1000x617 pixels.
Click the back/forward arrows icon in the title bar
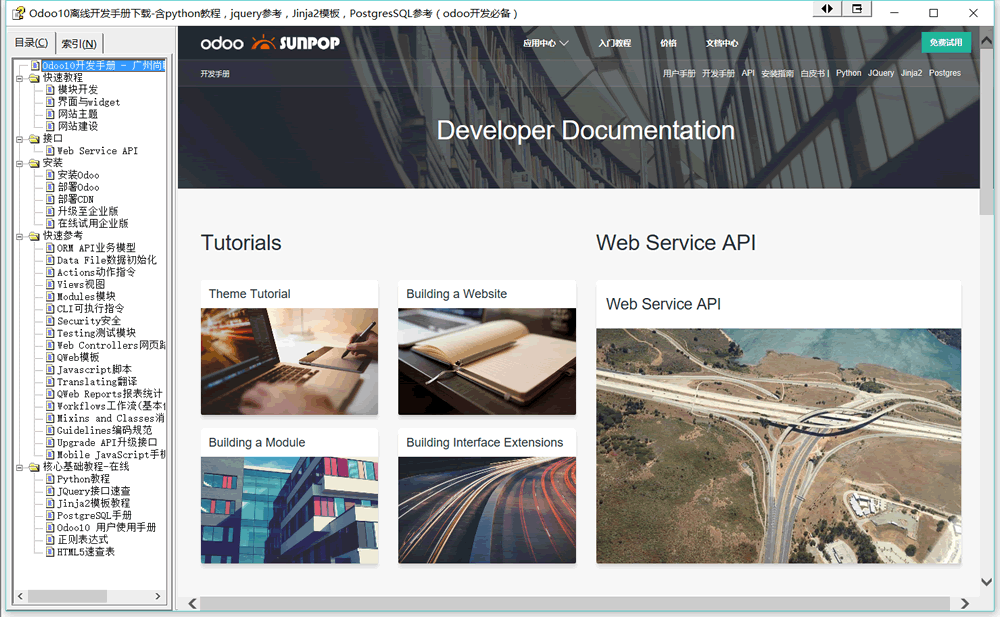click(x=826, y=9)
